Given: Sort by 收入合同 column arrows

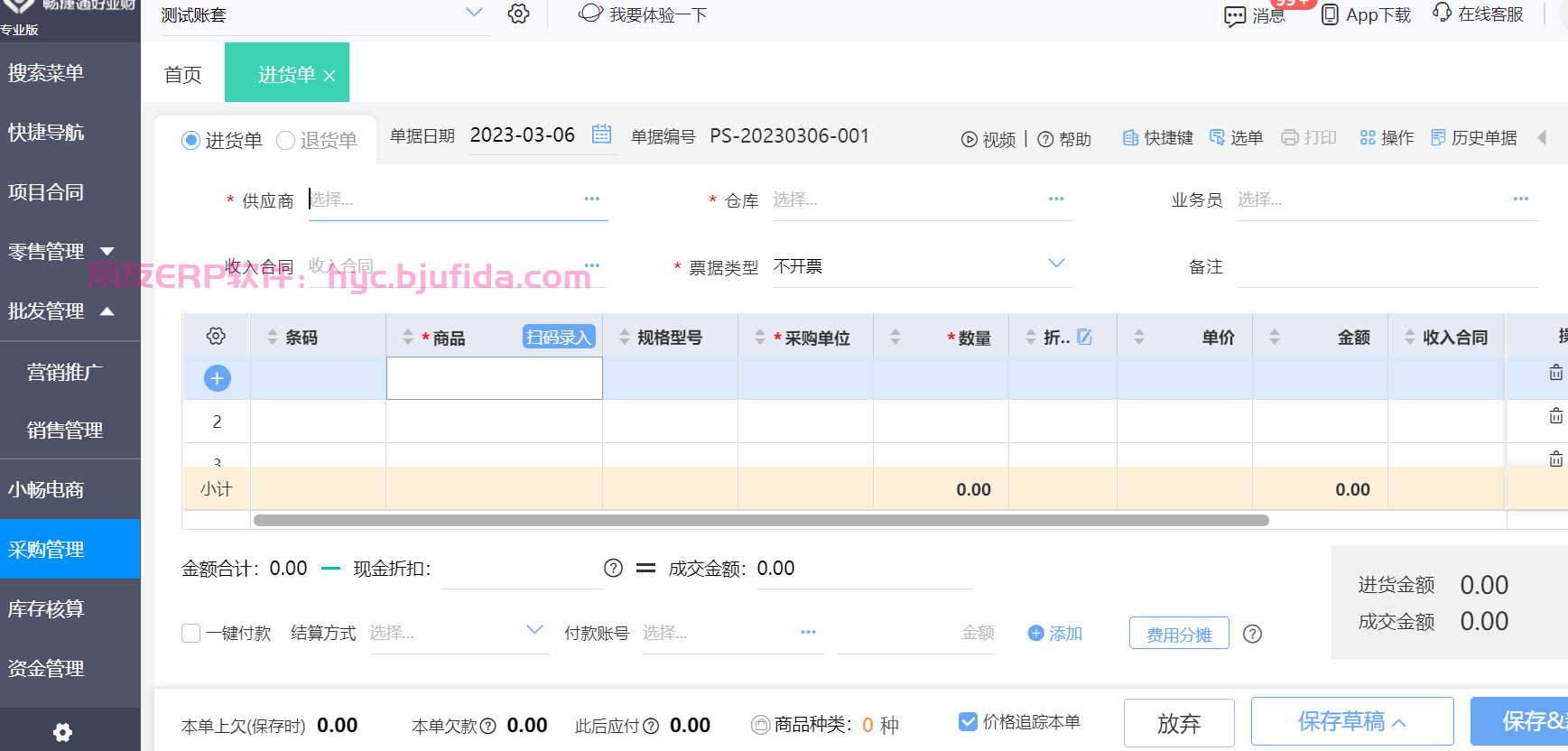Looking at the screenshot, I should tap(1410, 337).
